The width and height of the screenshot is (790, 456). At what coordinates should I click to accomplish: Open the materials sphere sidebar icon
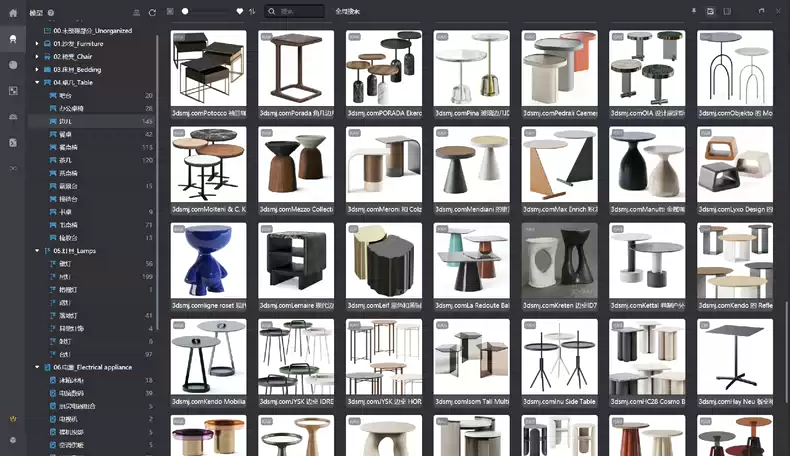point(13,65)
